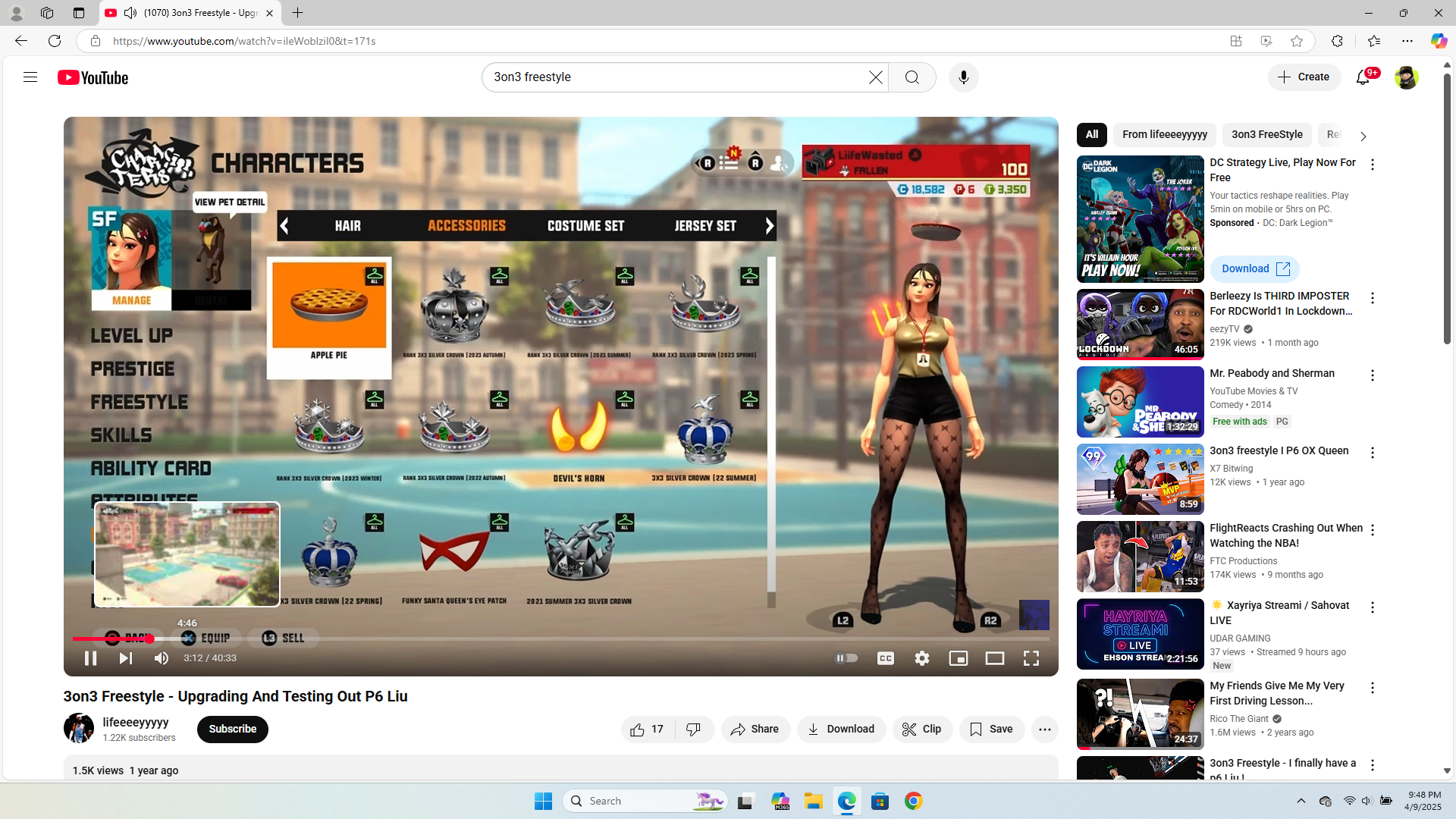
Task: Open Google Chrome from taskbar
Action: click(x=914, y=802)
